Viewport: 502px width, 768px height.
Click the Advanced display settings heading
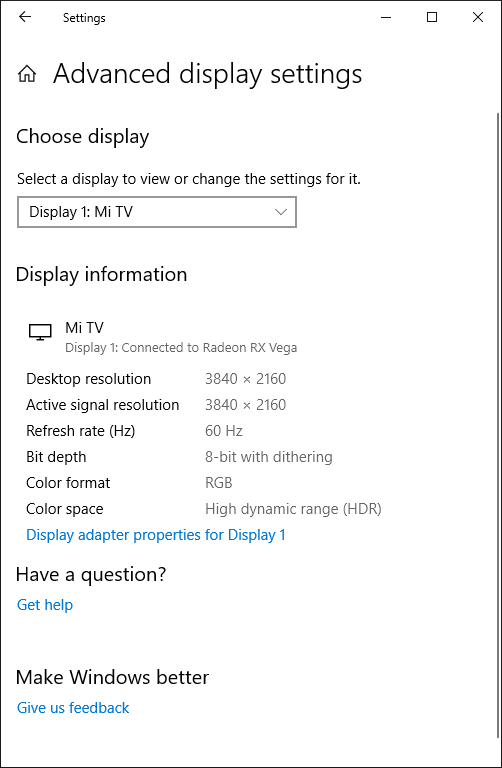pos(208,74)
